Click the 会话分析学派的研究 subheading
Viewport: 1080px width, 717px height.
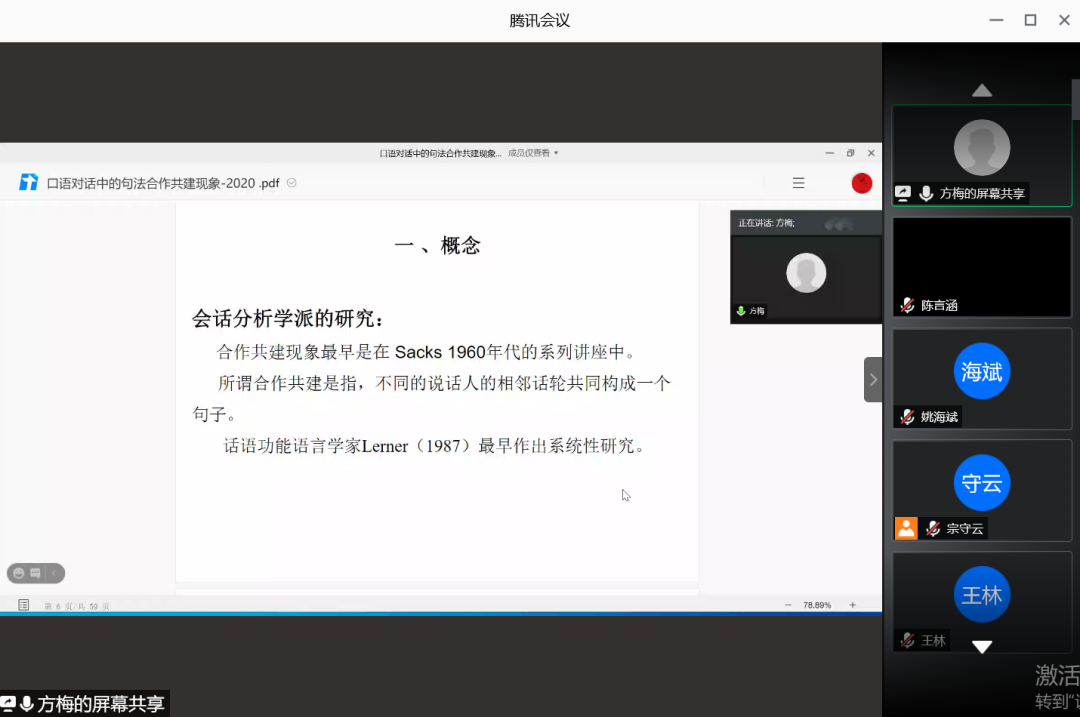(x=287, y=318)
